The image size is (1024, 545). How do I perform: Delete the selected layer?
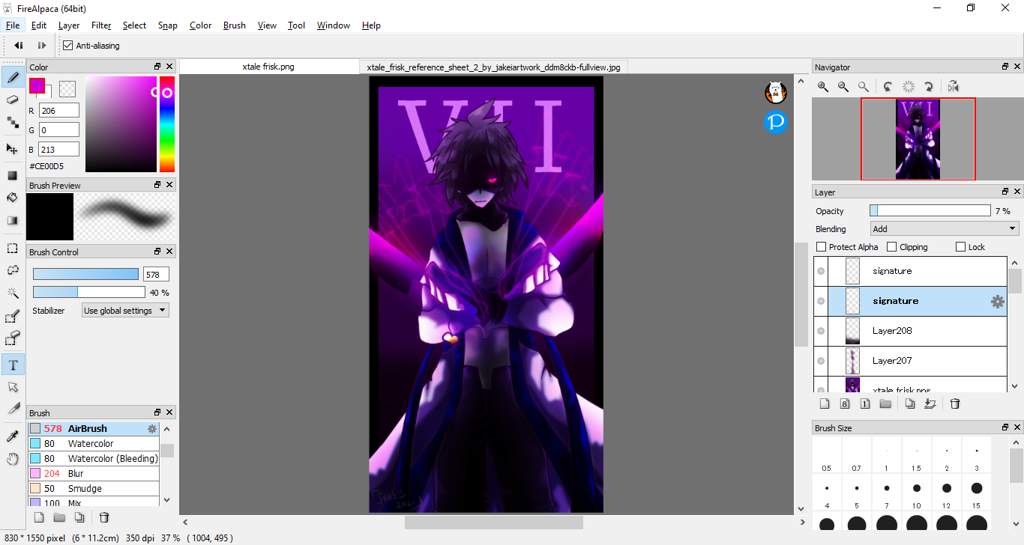955,404
